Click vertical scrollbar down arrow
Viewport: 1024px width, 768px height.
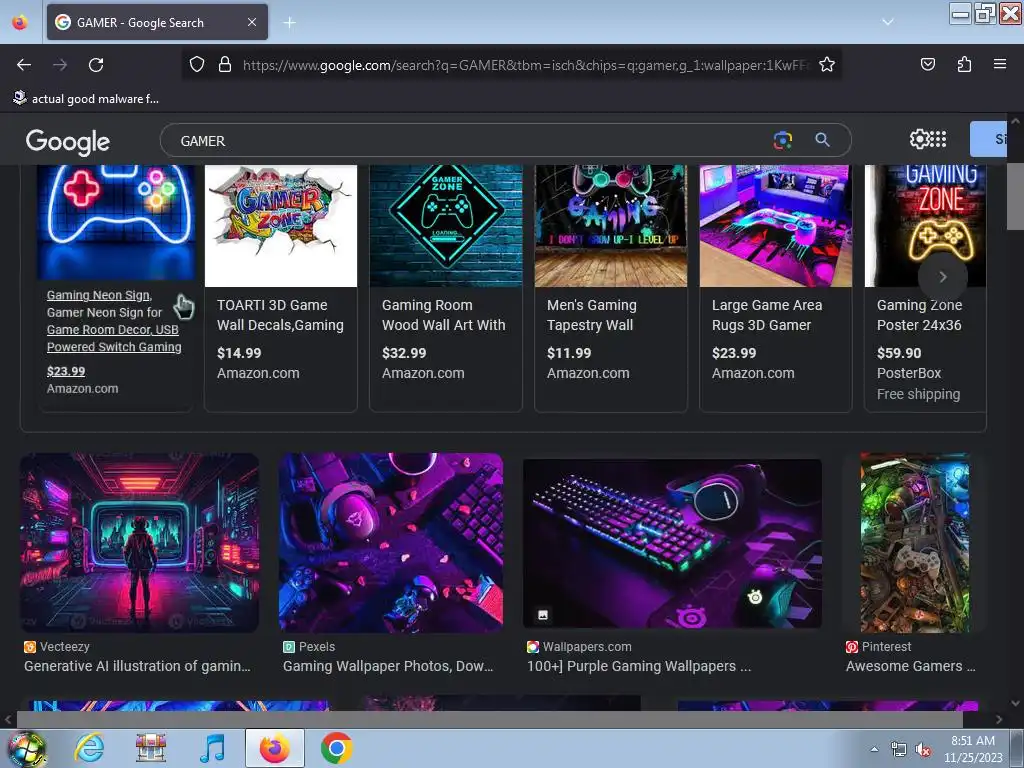pyautogui.click(x=1016, y=703)
